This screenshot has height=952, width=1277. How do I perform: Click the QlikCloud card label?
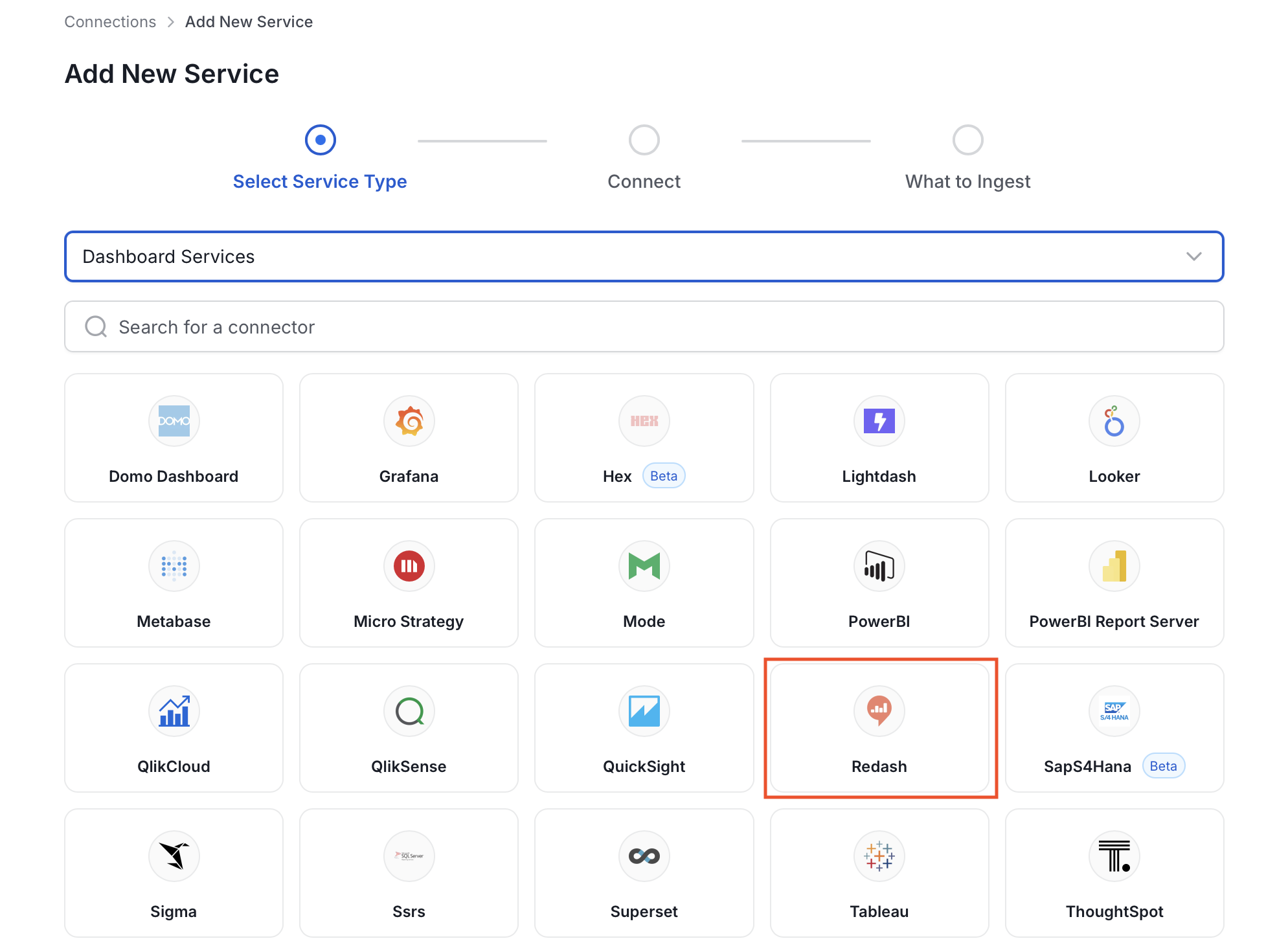pos(174,767)
